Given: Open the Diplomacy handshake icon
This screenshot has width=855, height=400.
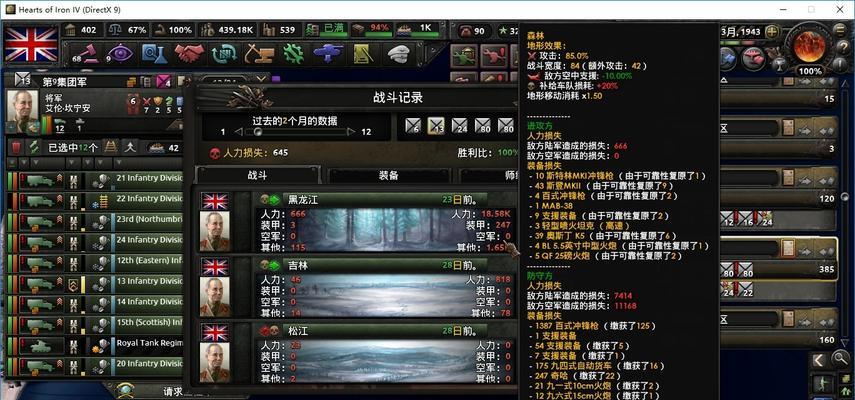Looking at the screenshot, I should 189,53.
